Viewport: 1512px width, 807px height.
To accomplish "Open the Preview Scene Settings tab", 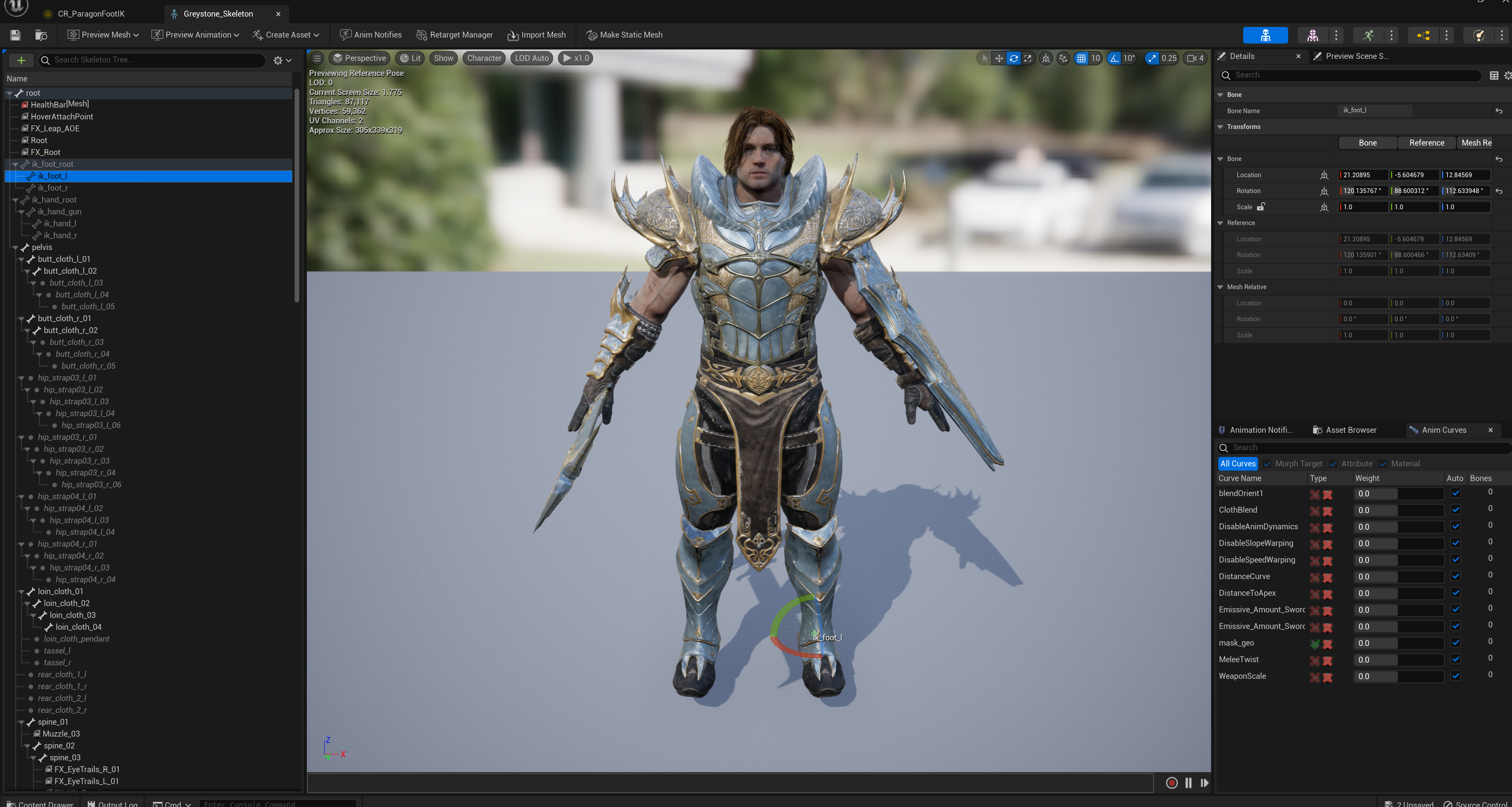I will [1351, 57].
